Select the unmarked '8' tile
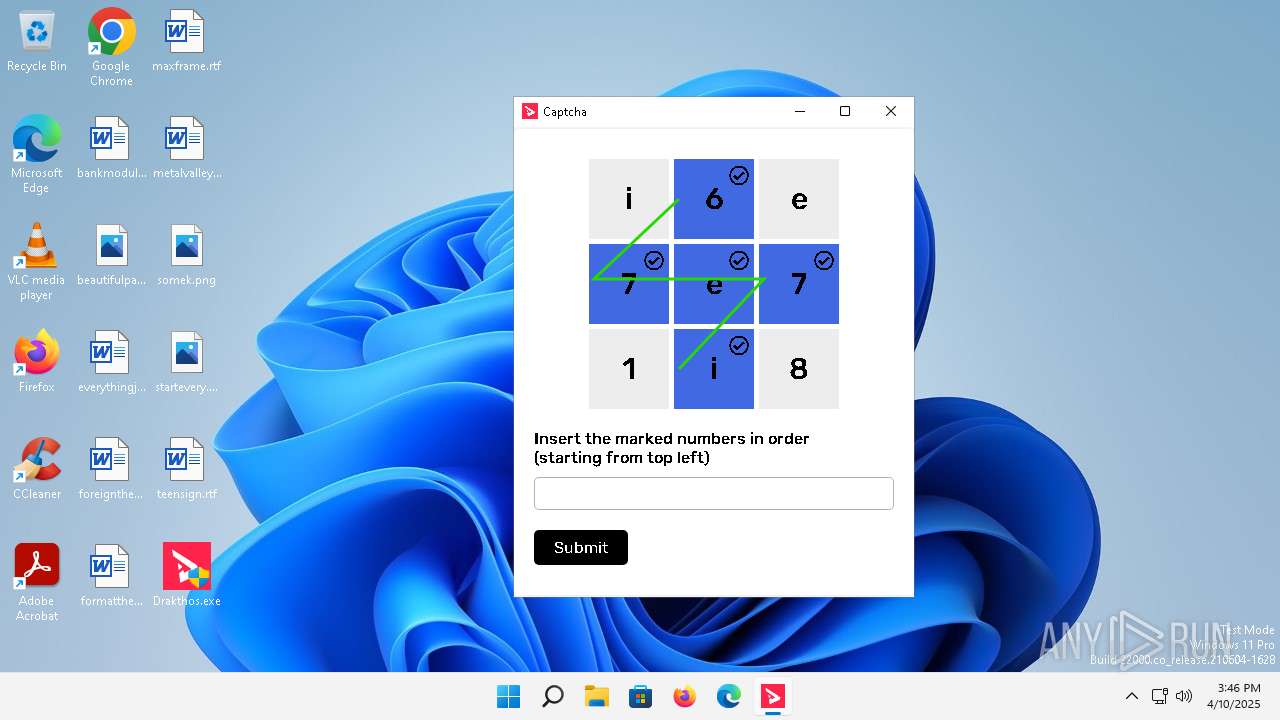This screenshot has width=1280, height=720. [x=799, y=369]
